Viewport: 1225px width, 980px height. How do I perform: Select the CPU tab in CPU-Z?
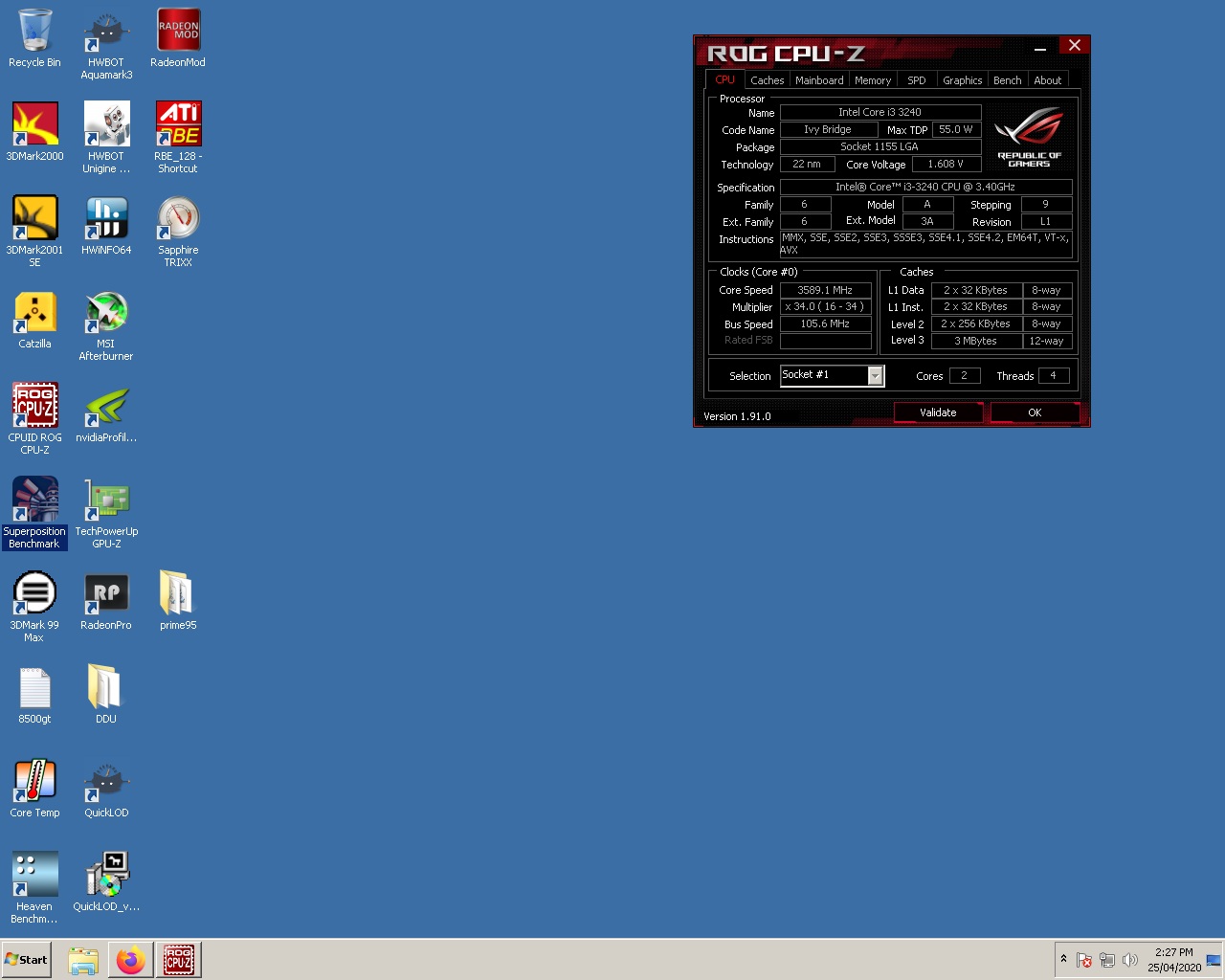pos(724,79)
